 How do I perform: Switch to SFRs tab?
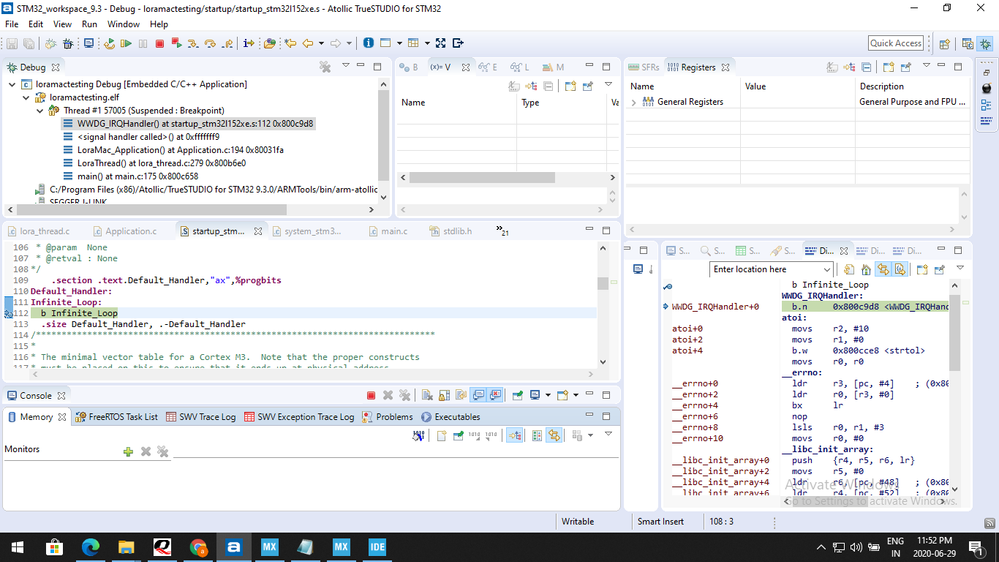(x=643, y=67)
